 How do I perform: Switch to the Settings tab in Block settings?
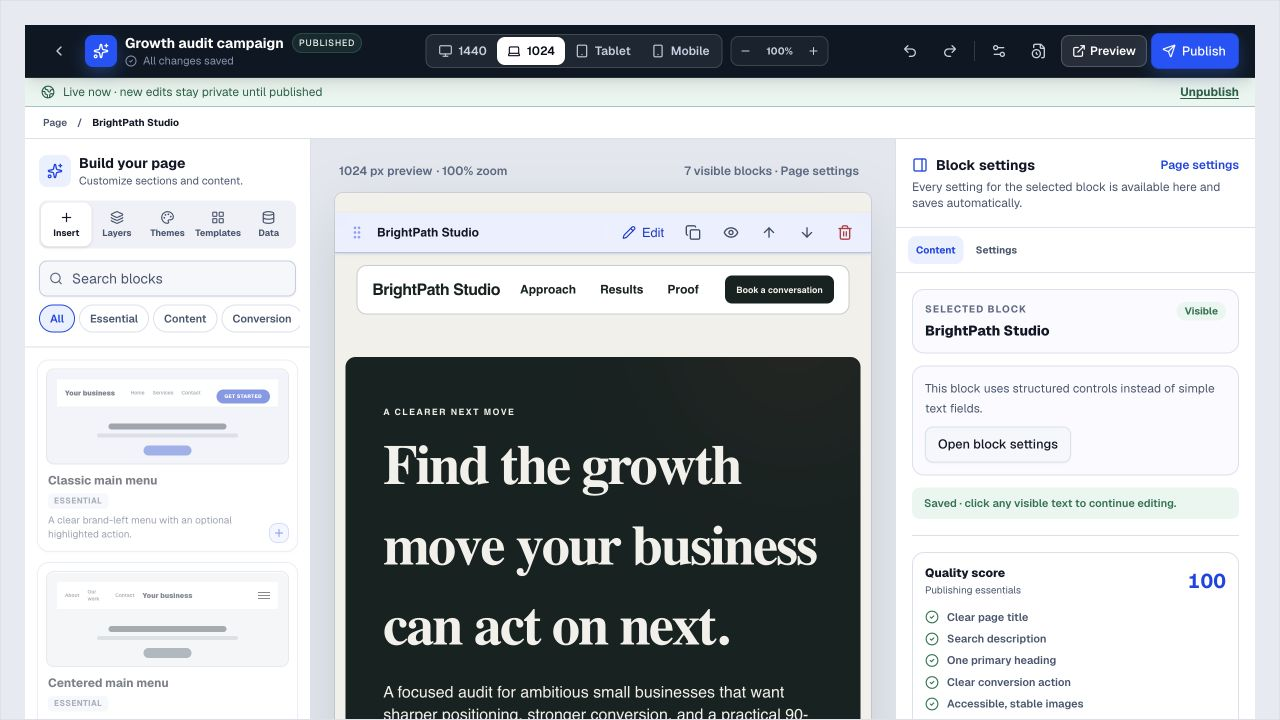pos(996,250)
